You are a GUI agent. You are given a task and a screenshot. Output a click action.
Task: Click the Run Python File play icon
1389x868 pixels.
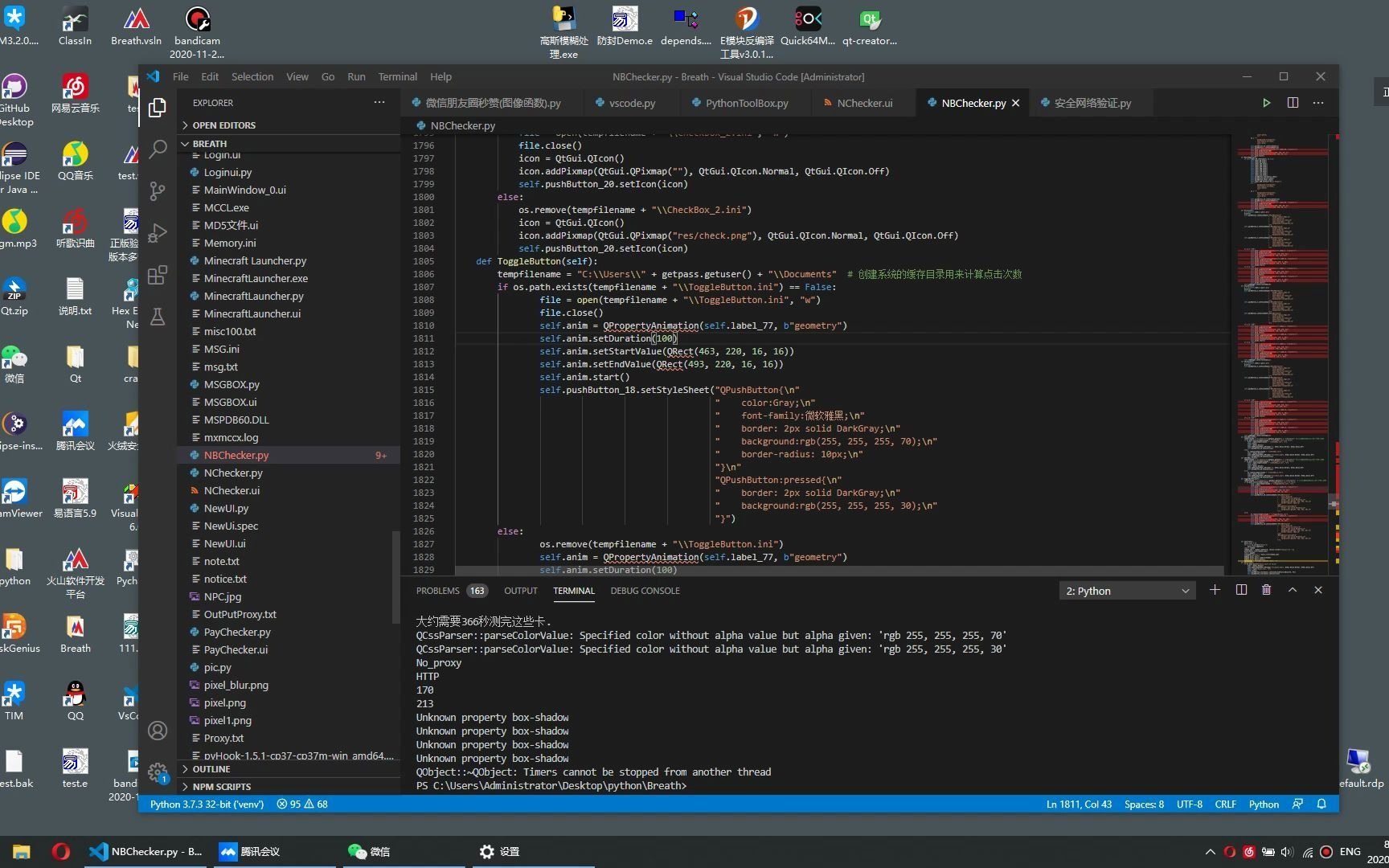(1266, 103)
